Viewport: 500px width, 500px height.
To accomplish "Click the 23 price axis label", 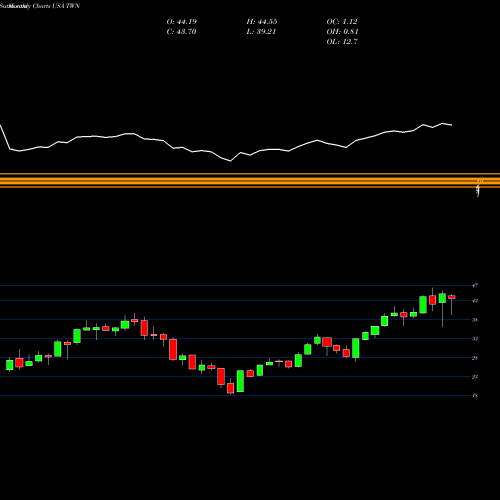I will [x=475, y=377].
